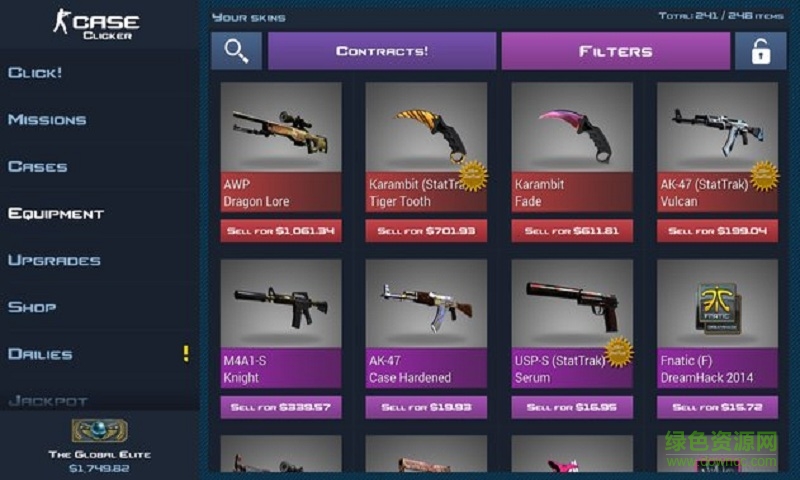Open the Click! menu item
This screenshot has width=800, height=480.
[35, 72]
